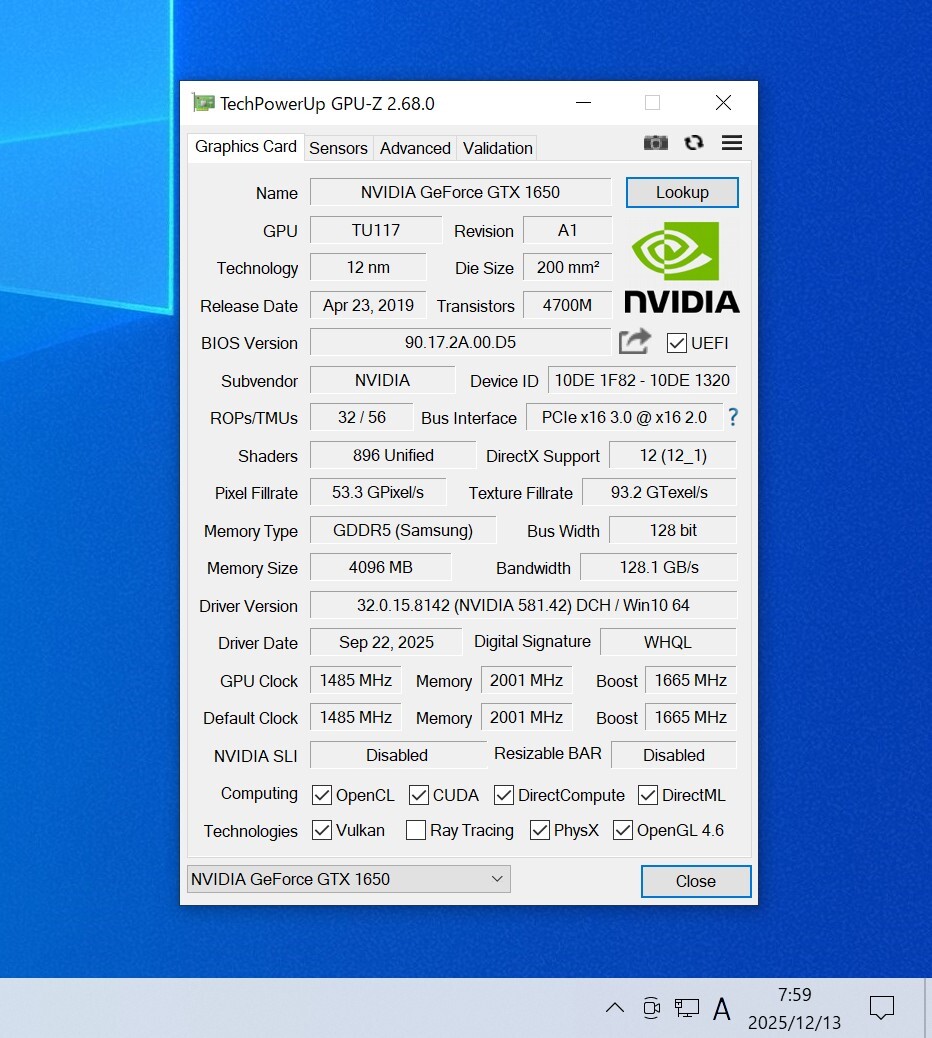This screenshot has height=1038, width=932.
Task: Toggle the UEFI checkbox
Action: click(x=677, y=343)
